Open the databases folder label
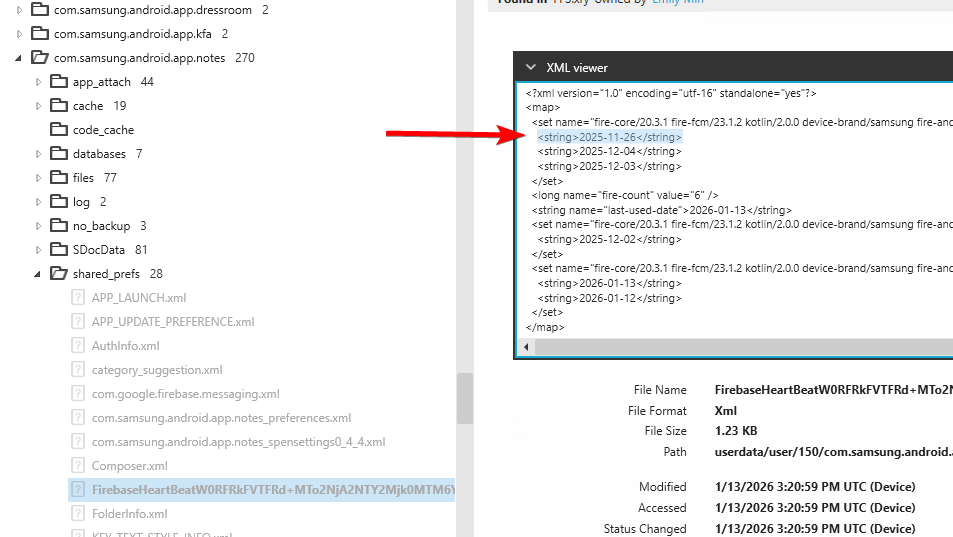953x537 pixels. tap(99, 154)
